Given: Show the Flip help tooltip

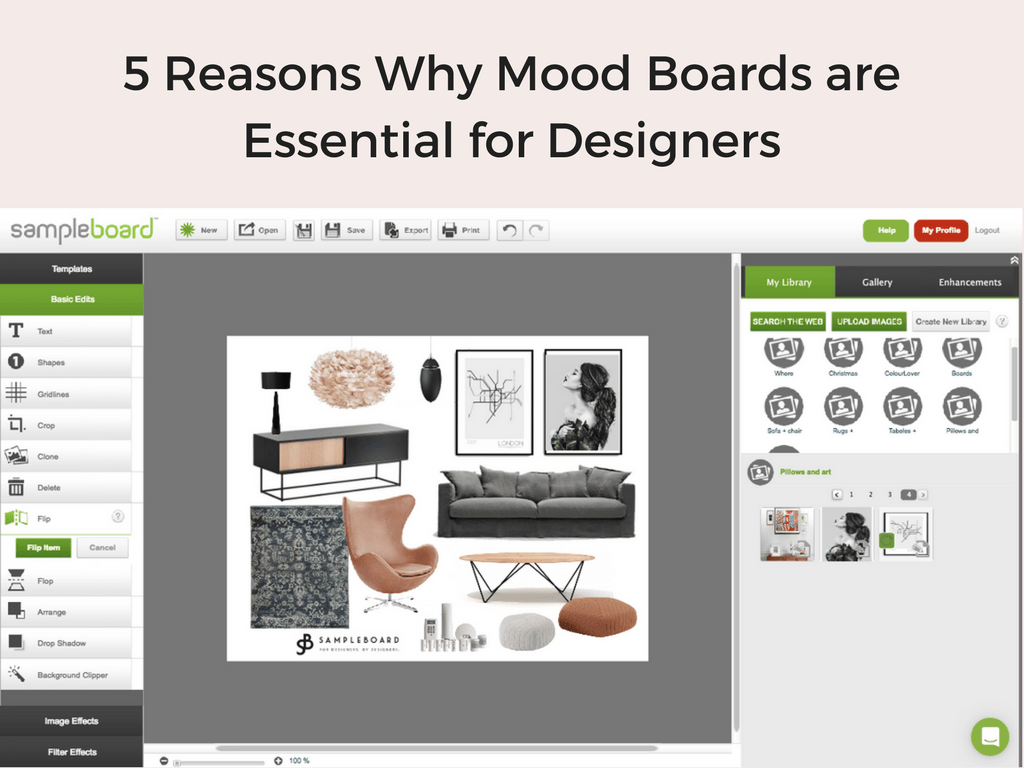Looking at the screenshot, I should (x=118, y=518).
